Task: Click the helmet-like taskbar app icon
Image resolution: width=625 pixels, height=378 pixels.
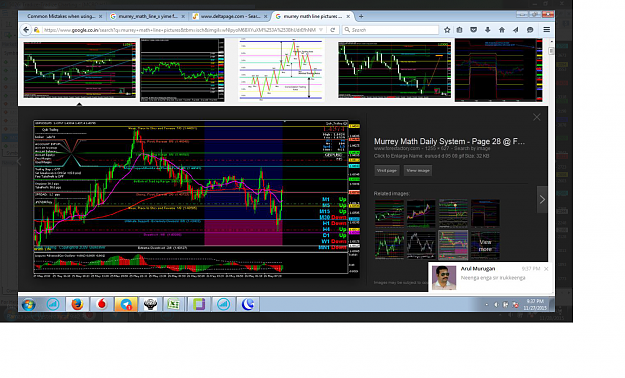Action: coord(150,304)
